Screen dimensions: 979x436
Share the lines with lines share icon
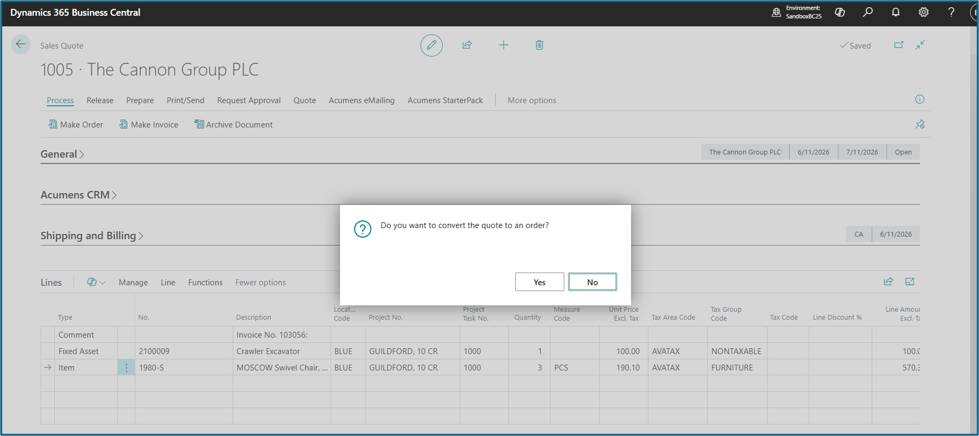click(x=888, y=282)
